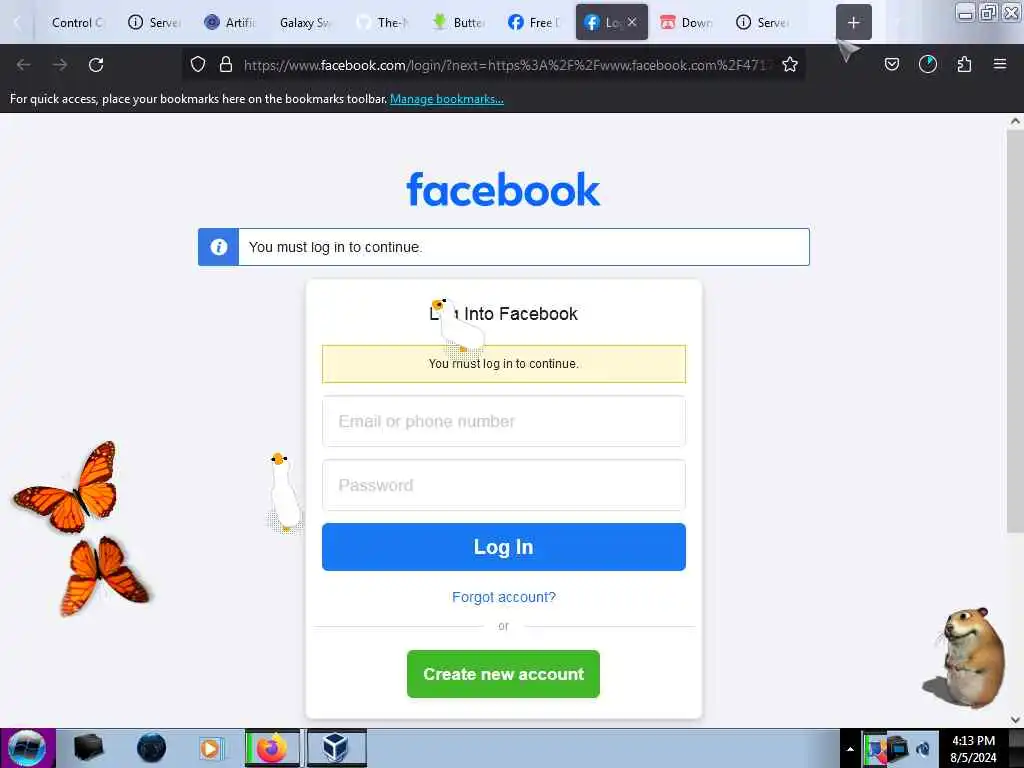Click Create new account button
1024x768 pixels.
[x=503, y=674]
